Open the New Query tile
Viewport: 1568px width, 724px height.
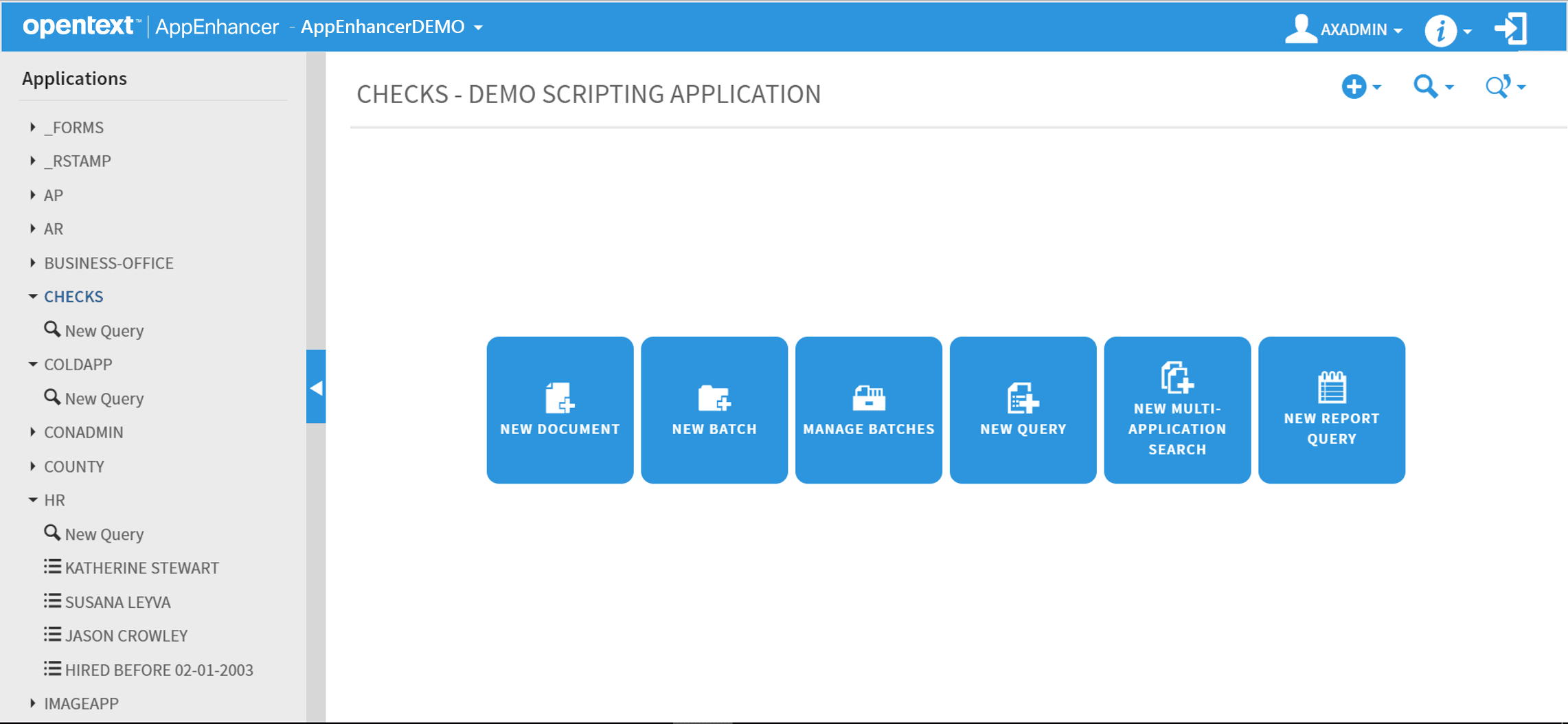tap(1023, 409)
